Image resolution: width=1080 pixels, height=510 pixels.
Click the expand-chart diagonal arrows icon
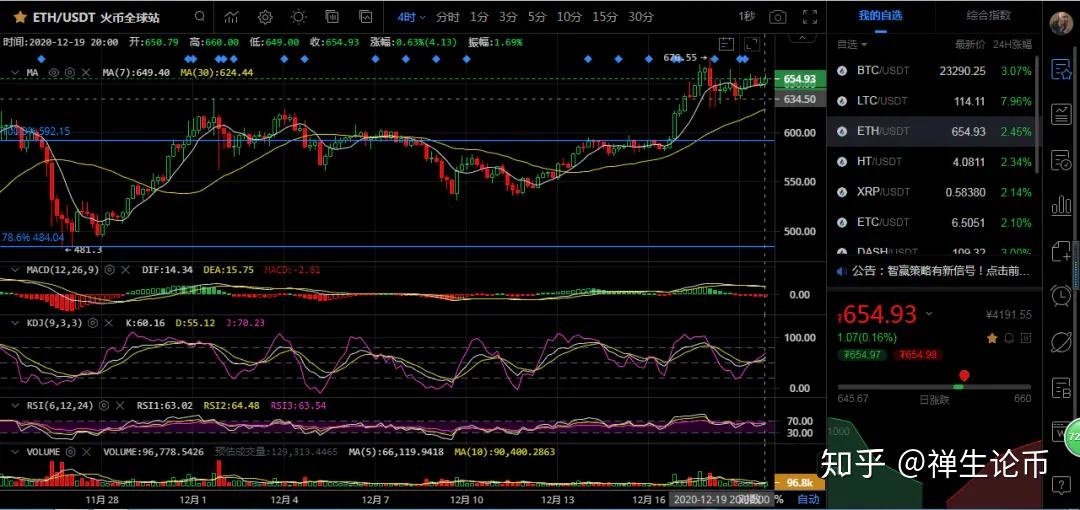[752, 44]
